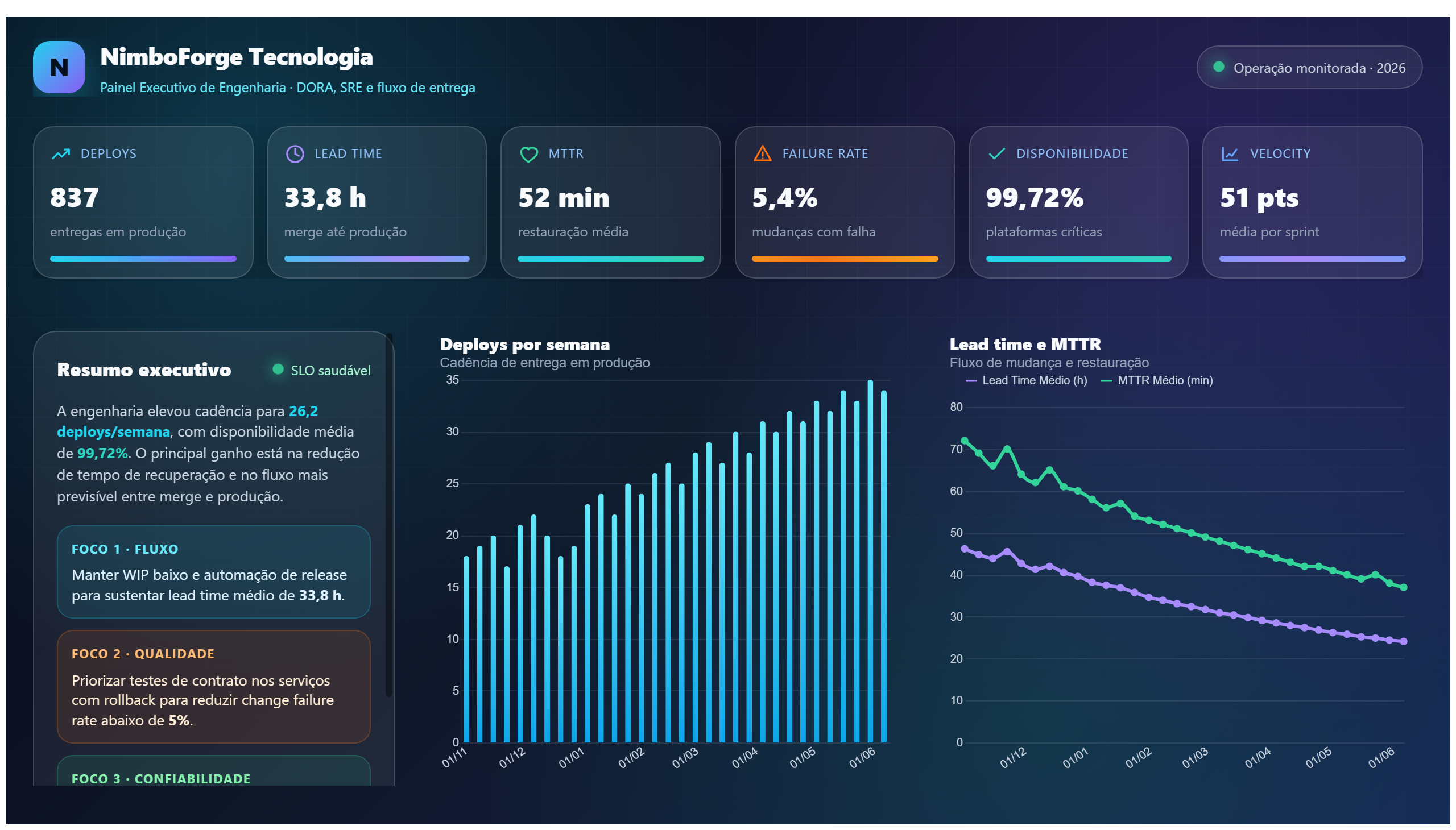Open the FOCO 2 · QUALIDADE card
1456x830 pixels.
pyautogui.click(x=214, y=687)
